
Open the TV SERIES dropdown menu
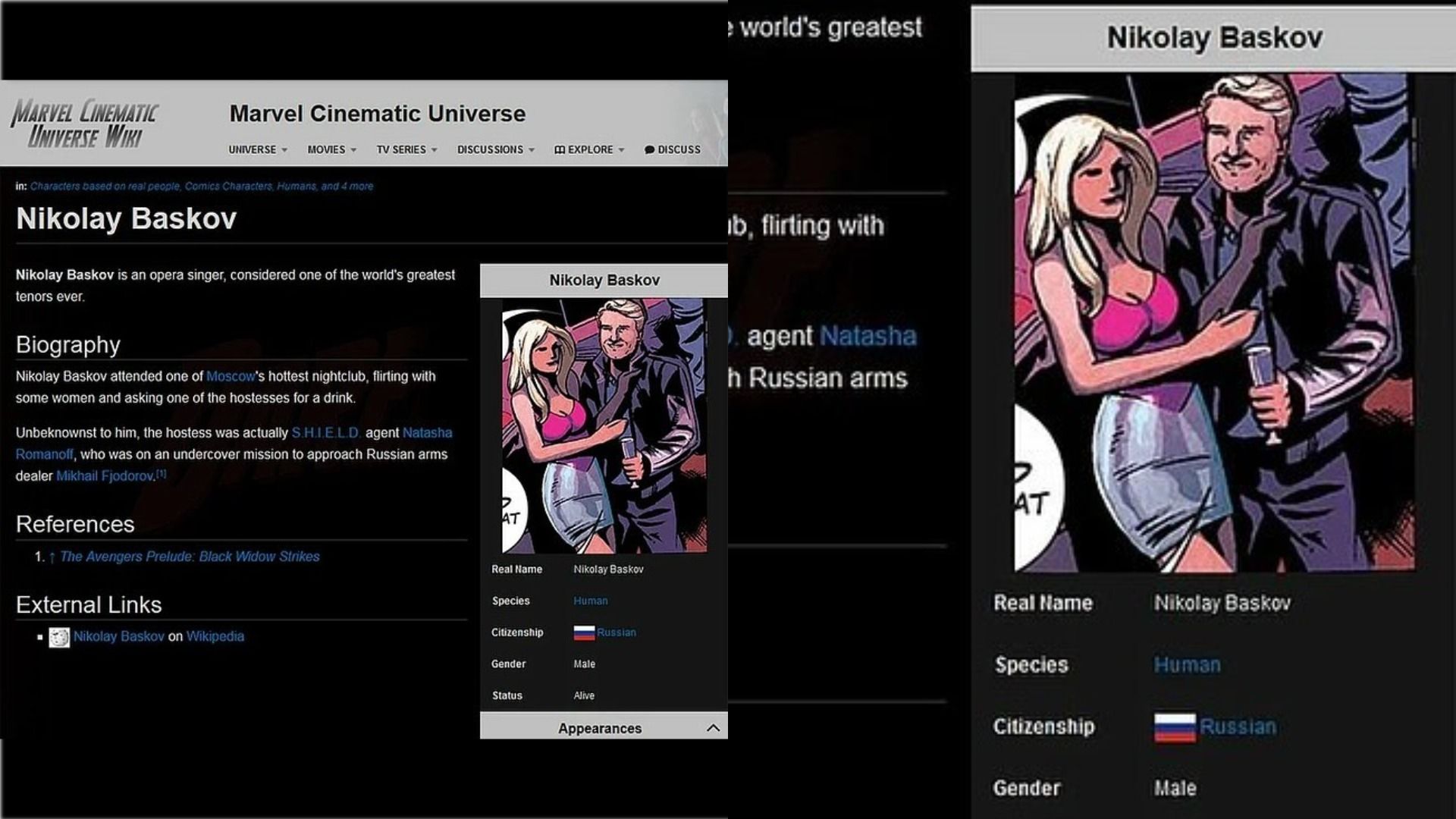[406, 149]
